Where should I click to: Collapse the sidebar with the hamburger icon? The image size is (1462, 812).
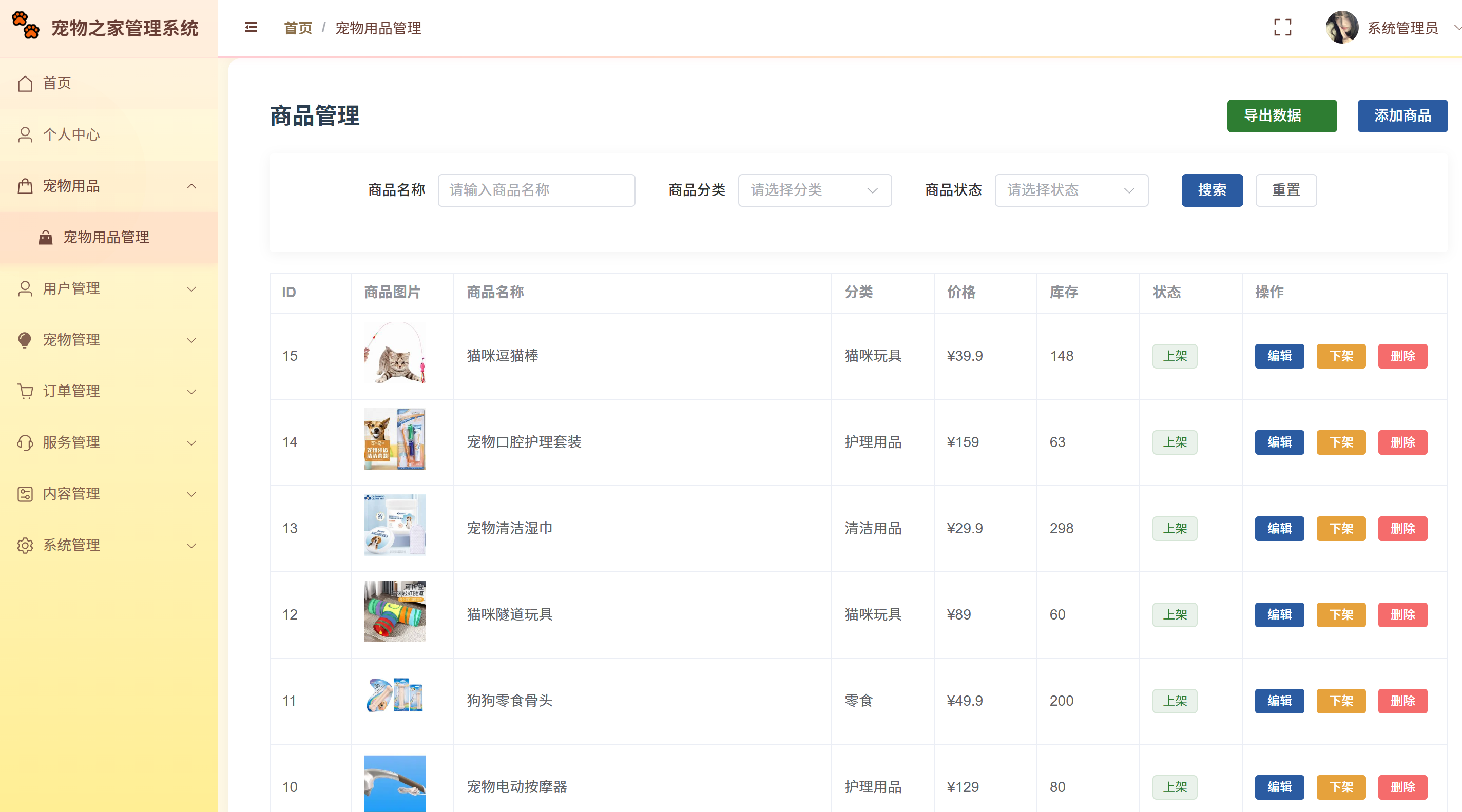coord(251,27)
